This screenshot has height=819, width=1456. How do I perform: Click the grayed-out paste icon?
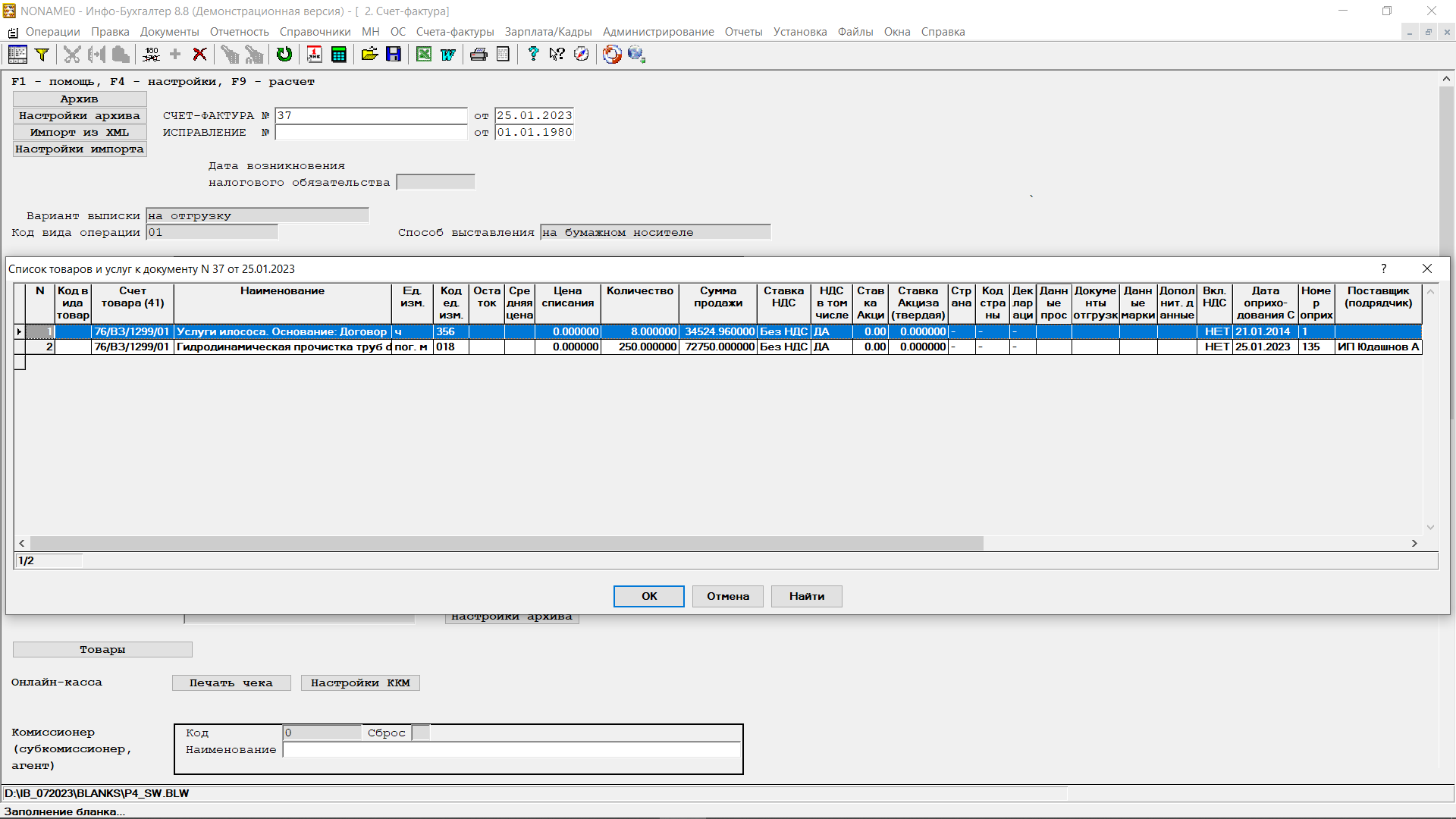121,54
